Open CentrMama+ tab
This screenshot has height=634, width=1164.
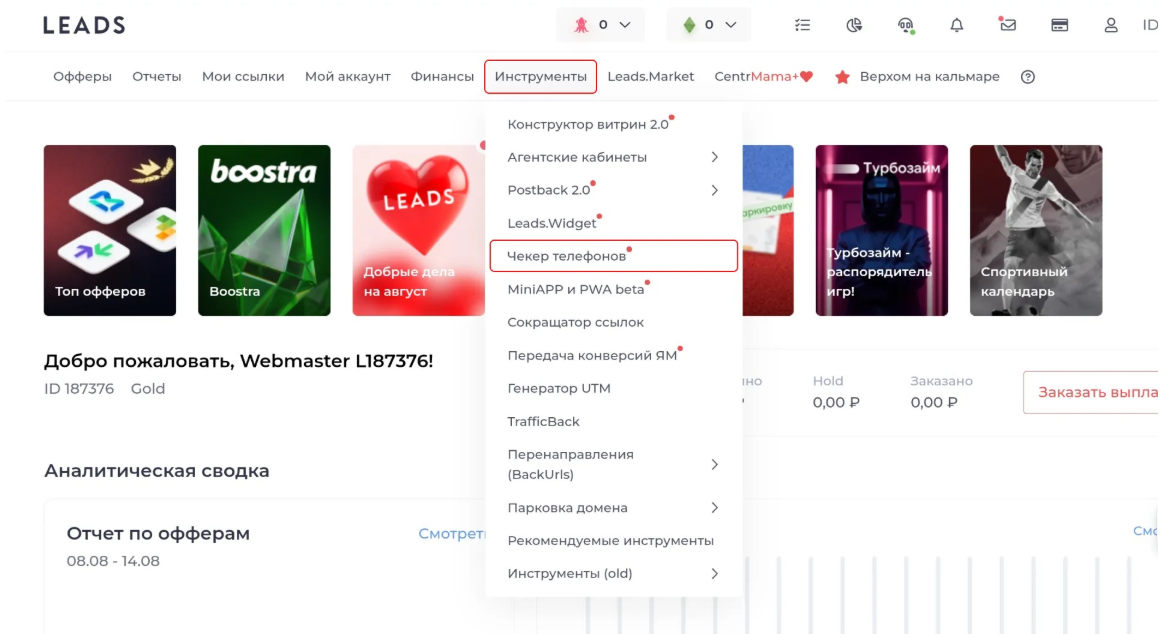tap(764, 76)
